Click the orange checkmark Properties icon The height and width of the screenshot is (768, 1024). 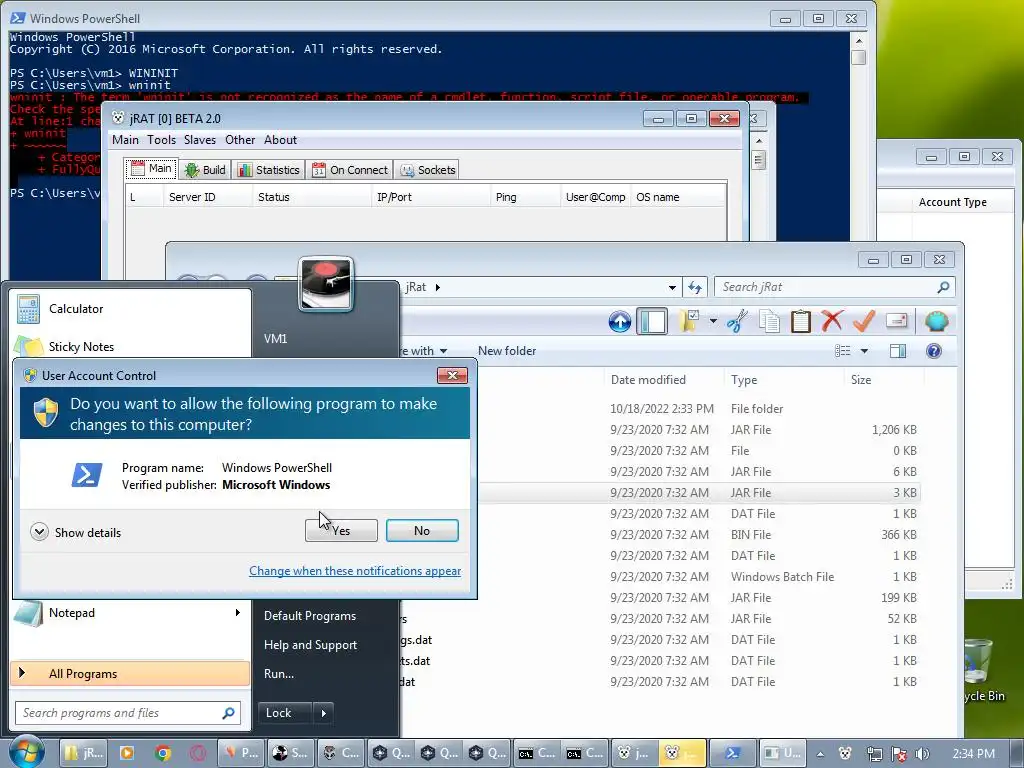pyautogui.click(x=863, y=321)
